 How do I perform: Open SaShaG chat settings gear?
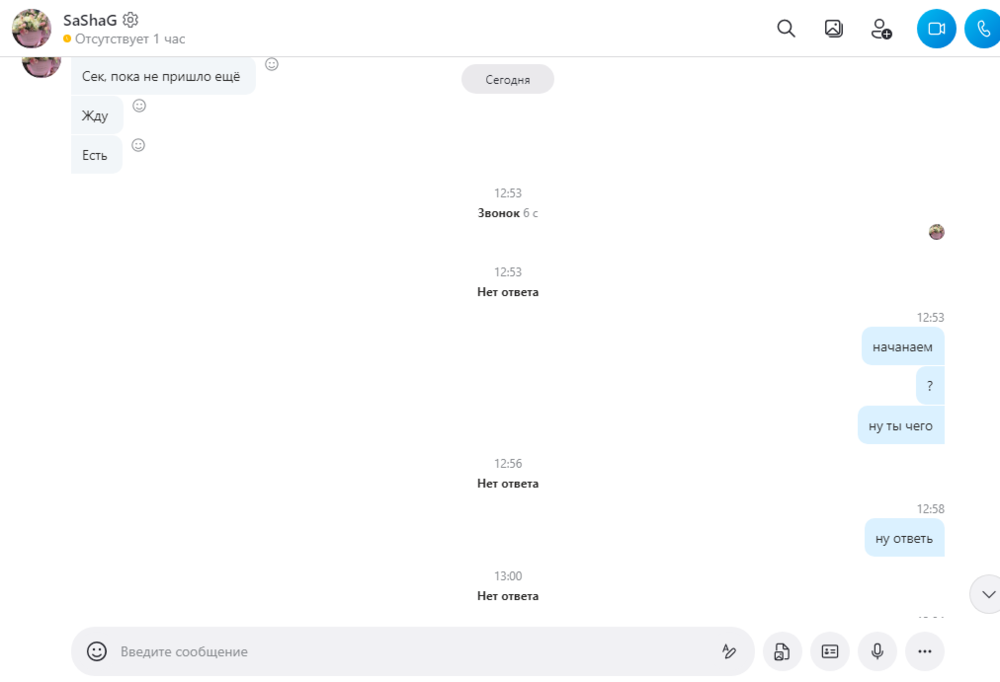coord(131,19)
